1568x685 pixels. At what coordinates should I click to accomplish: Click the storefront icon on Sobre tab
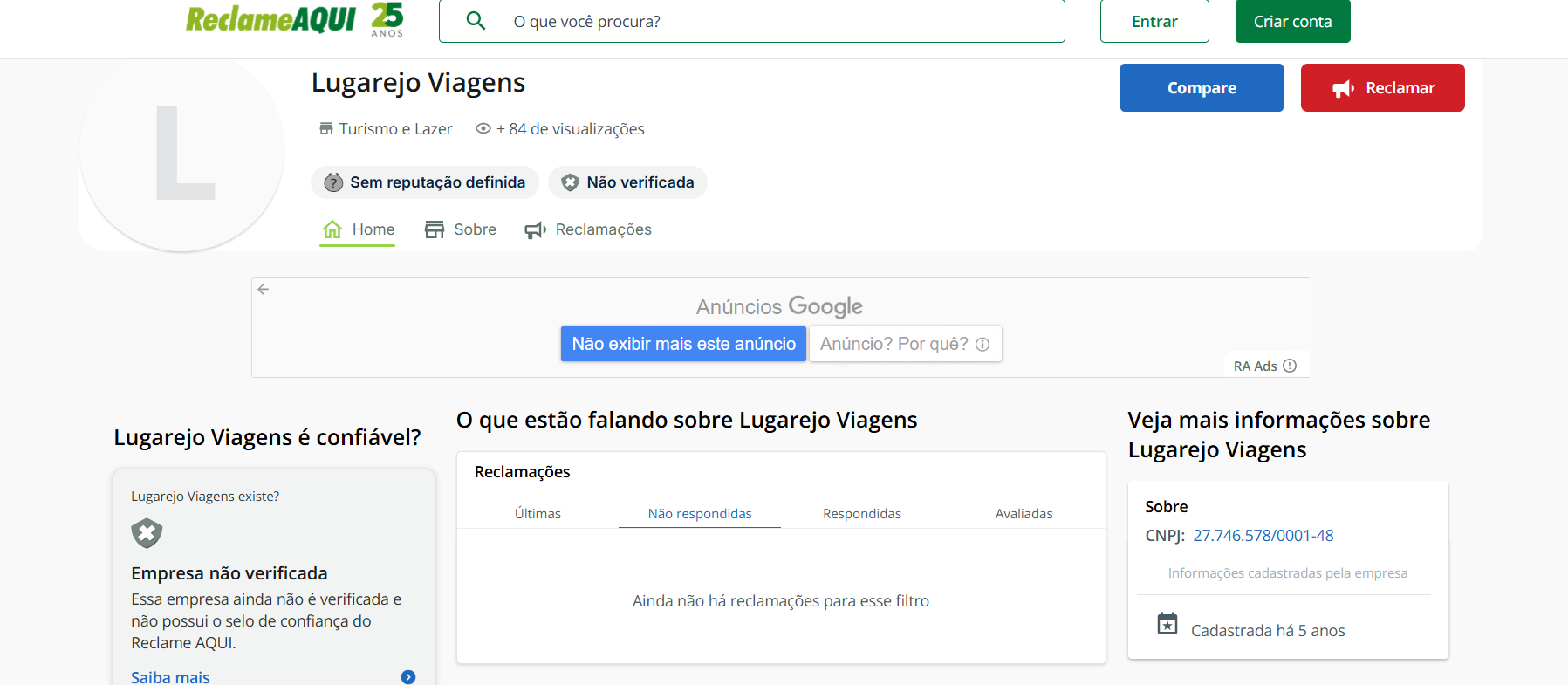click(x=435, y=229)
